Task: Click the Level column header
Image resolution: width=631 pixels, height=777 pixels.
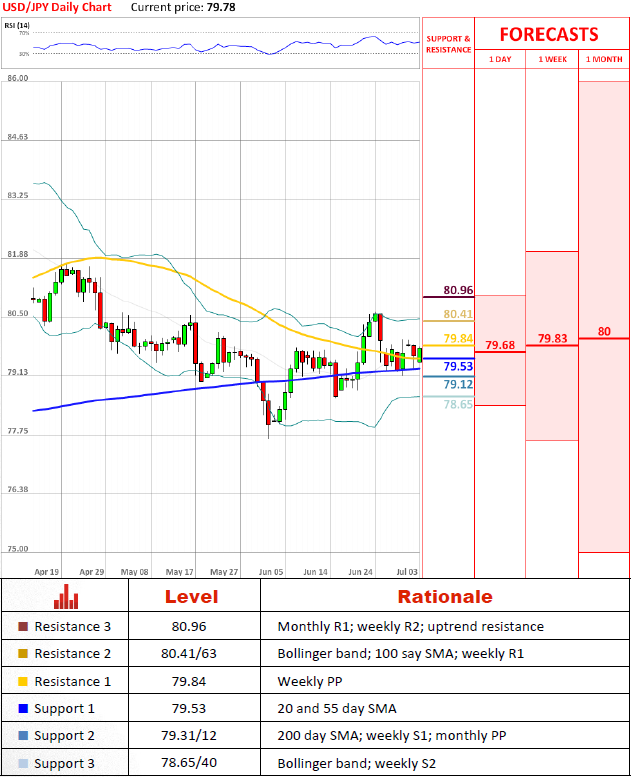Action: click(191, 597)
